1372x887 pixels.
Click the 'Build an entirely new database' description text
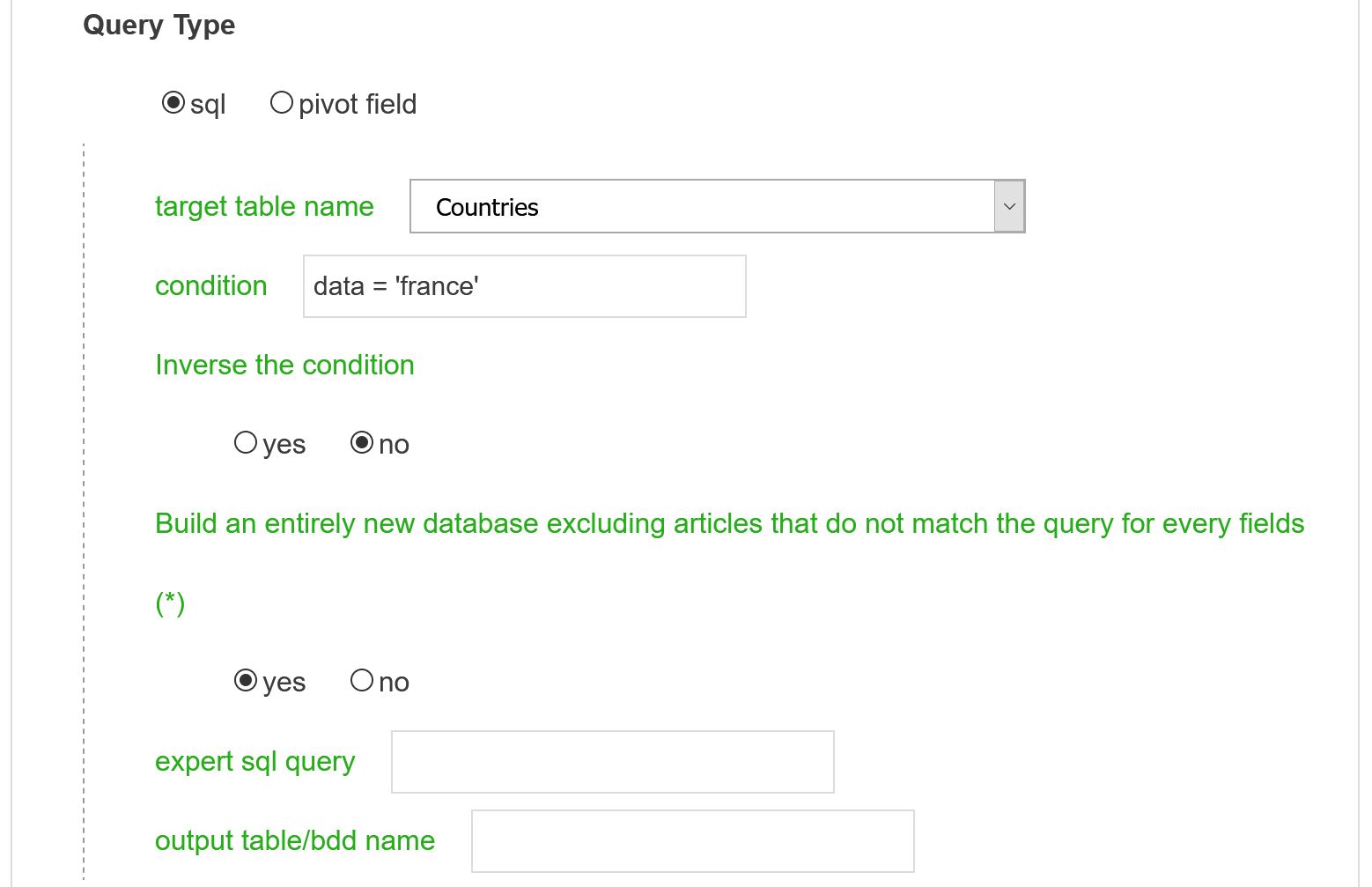click(x=729, y=524)
